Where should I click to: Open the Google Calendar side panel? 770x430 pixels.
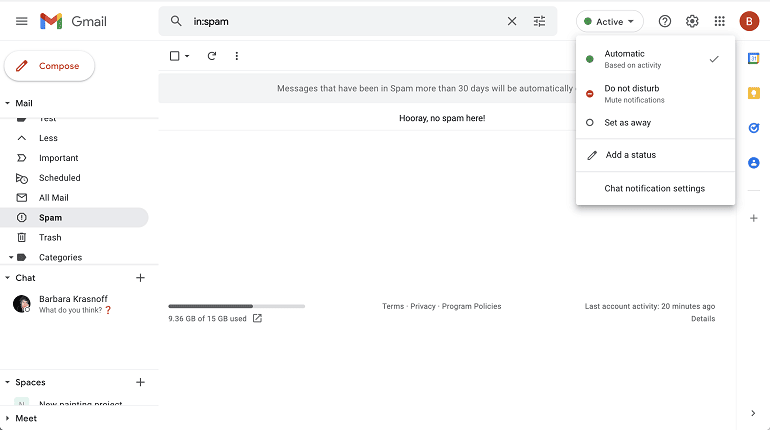753,58
